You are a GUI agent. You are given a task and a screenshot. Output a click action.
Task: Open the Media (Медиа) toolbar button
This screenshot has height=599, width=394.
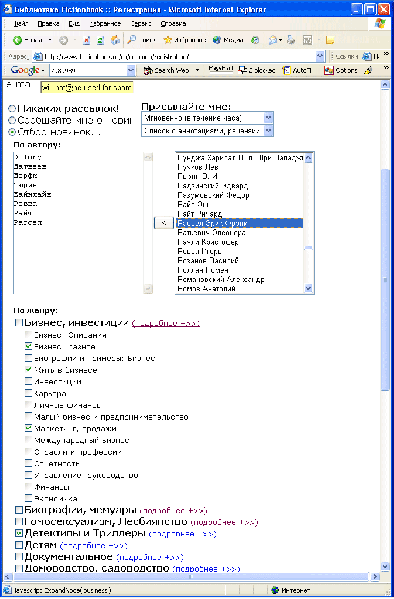click(x=228, y=40)
